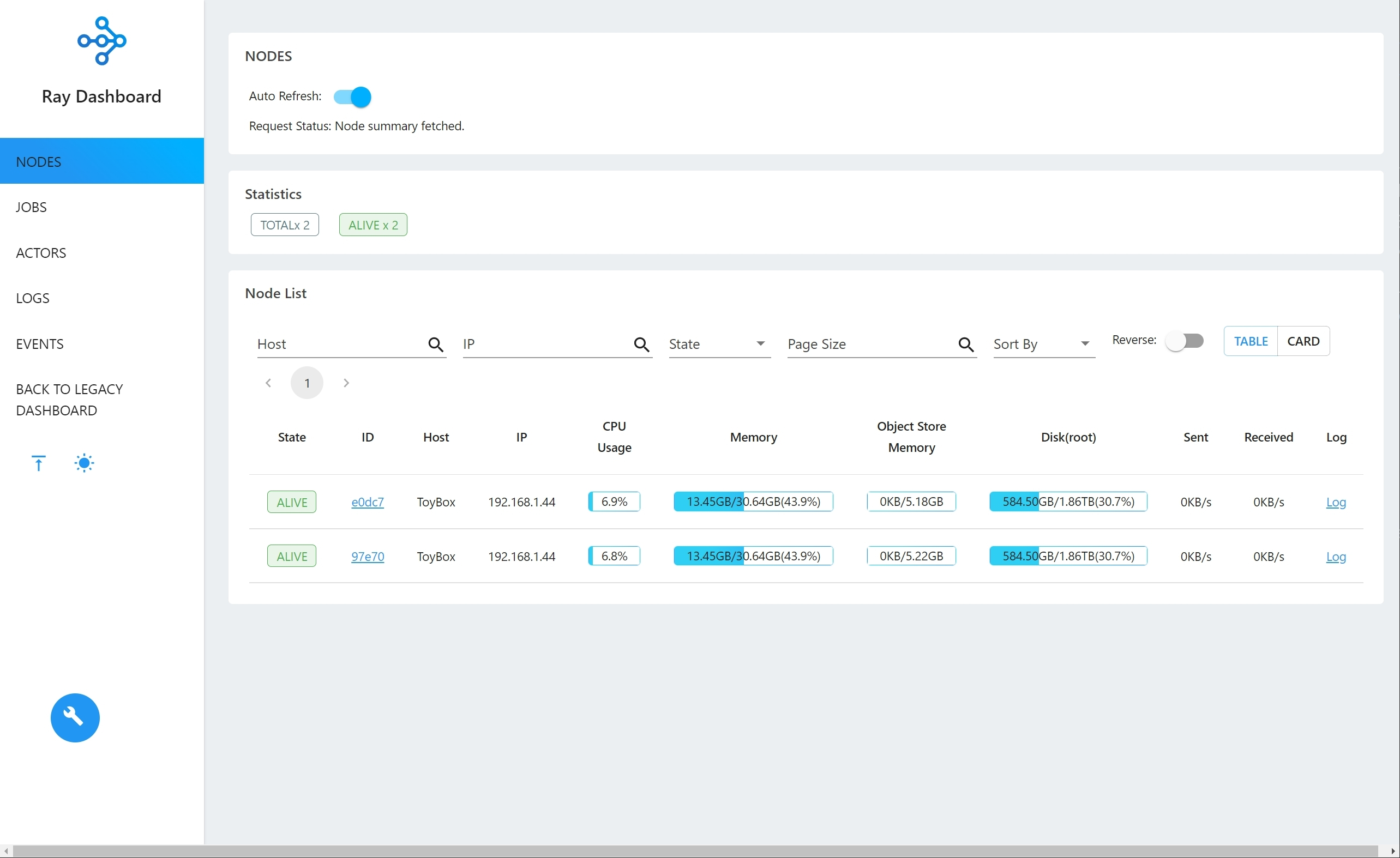
Task: Click the Page Size search icon
Action: tap(965, 344)
